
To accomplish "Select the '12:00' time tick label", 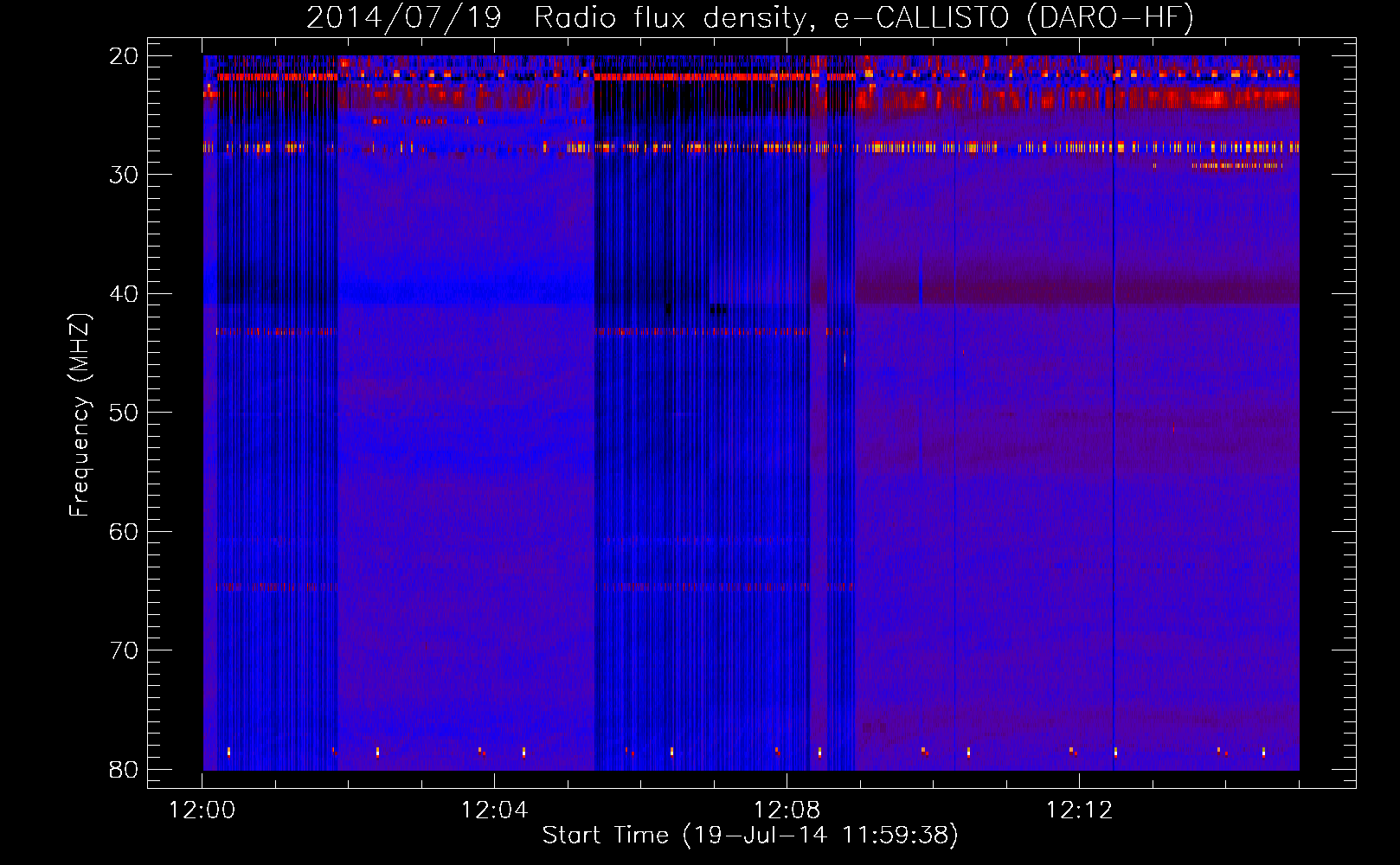I will [x=202, y=811].
